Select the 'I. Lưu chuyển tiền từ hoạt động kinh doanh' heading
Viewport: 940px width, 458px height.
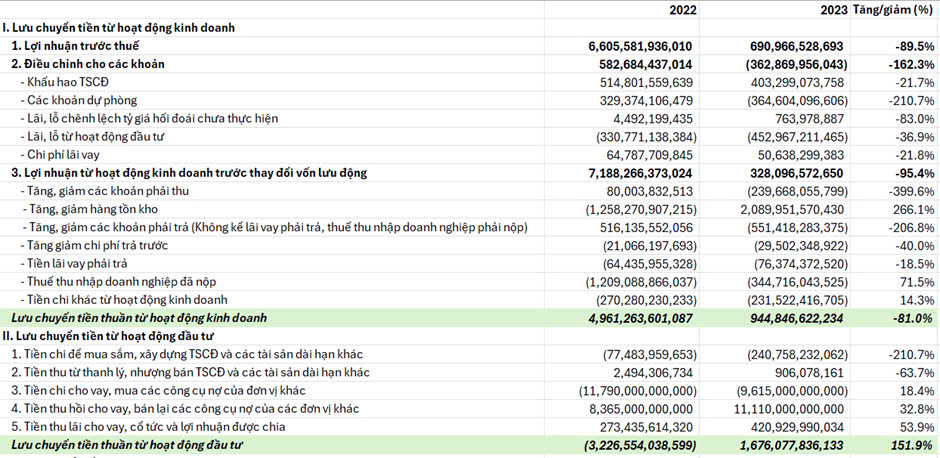(x=119, y=28)
